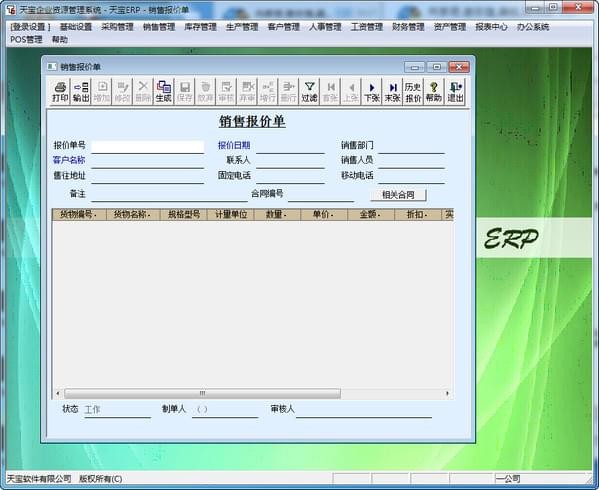Open the 销售管理 menu

pos(159,27)
